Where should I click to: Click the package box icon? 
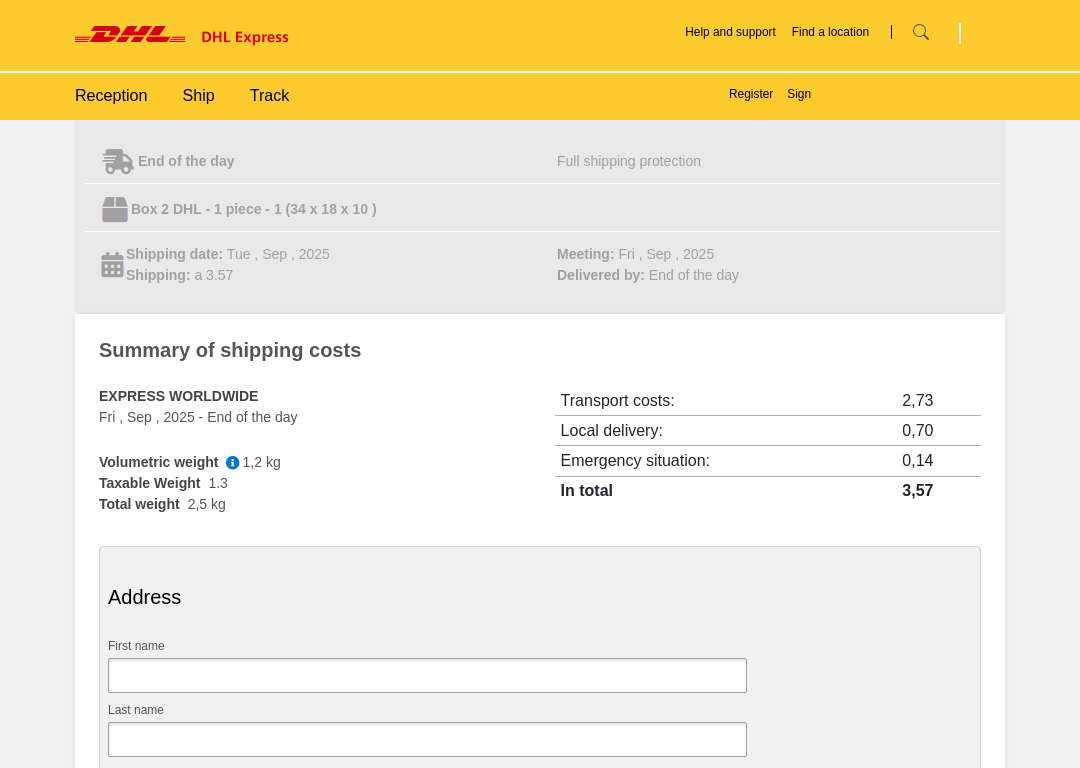pos(115,209)
